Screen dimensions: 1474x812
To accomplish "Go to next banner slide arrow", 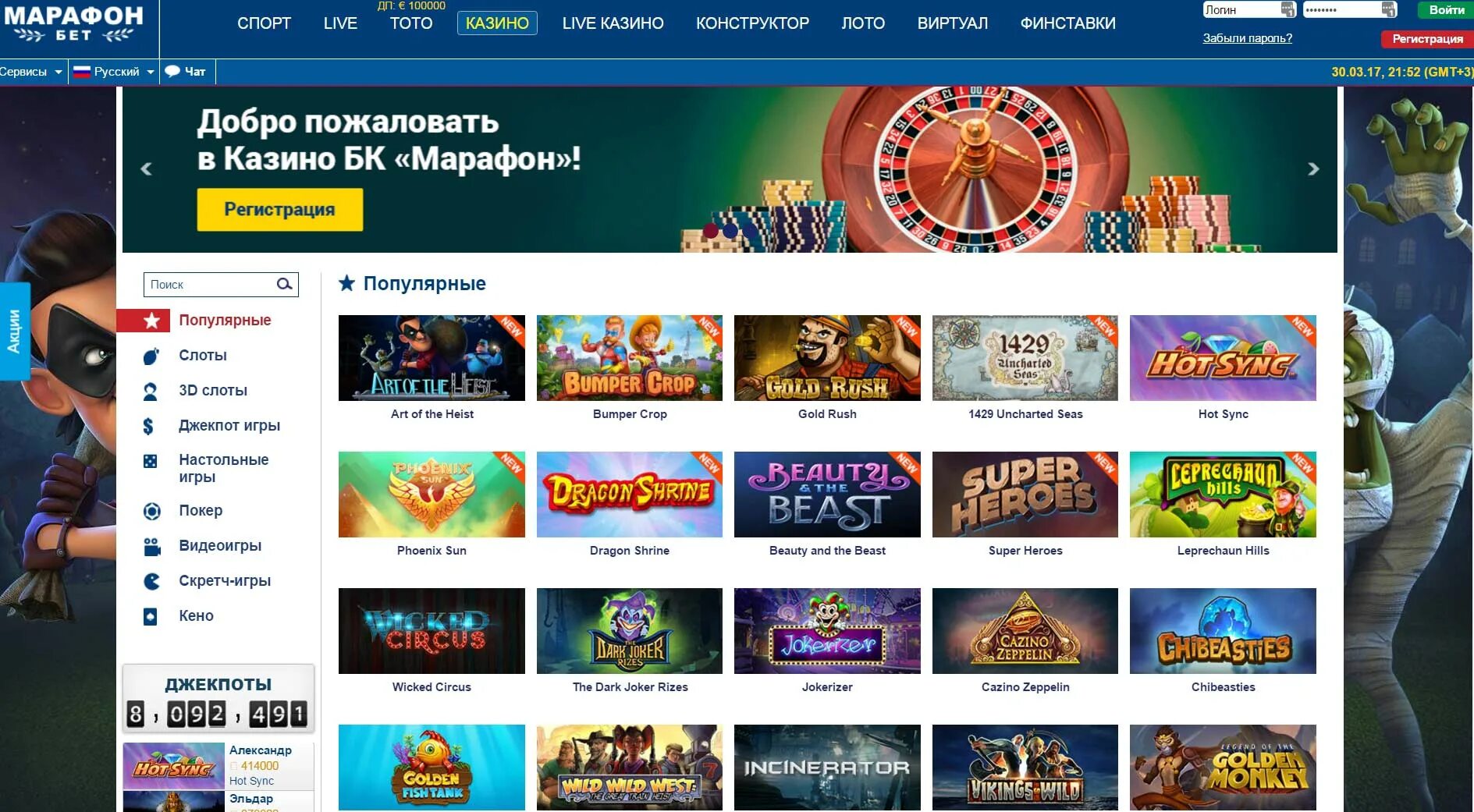I will (x=1313, y=168).
